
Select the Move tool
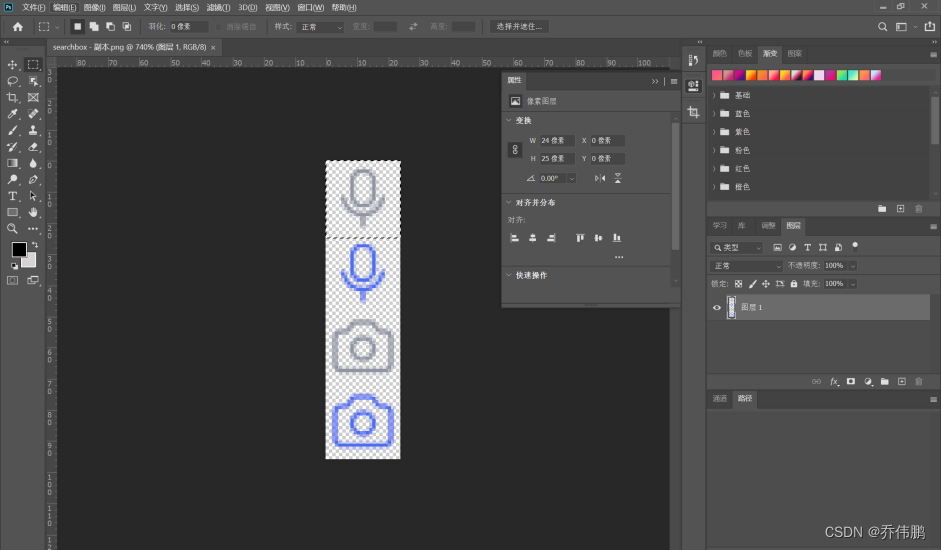pyautogui.click(x=13, y=65)
